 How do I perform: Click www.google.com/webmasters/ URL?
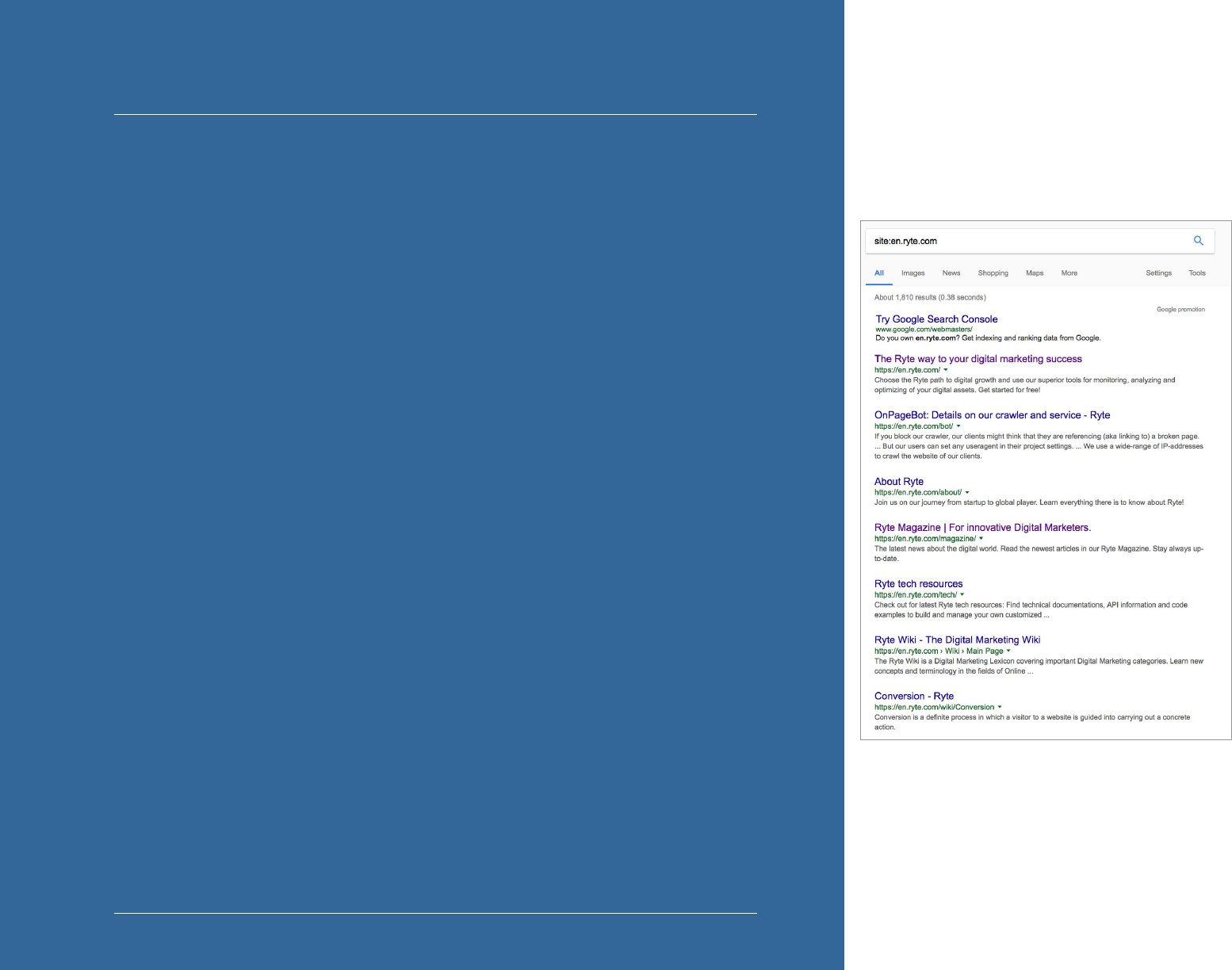(x=924, y=329)
